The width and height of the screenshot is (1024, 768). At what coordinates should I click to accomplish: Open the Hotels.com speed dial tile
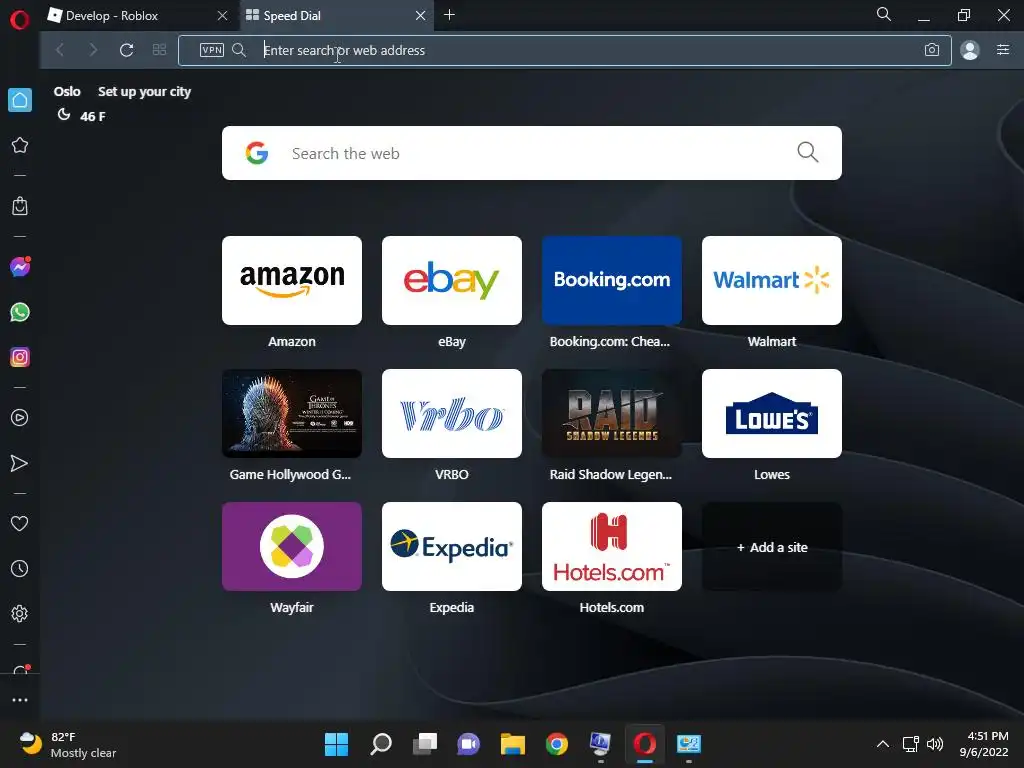pyautogui.click(x=612, y=547)
